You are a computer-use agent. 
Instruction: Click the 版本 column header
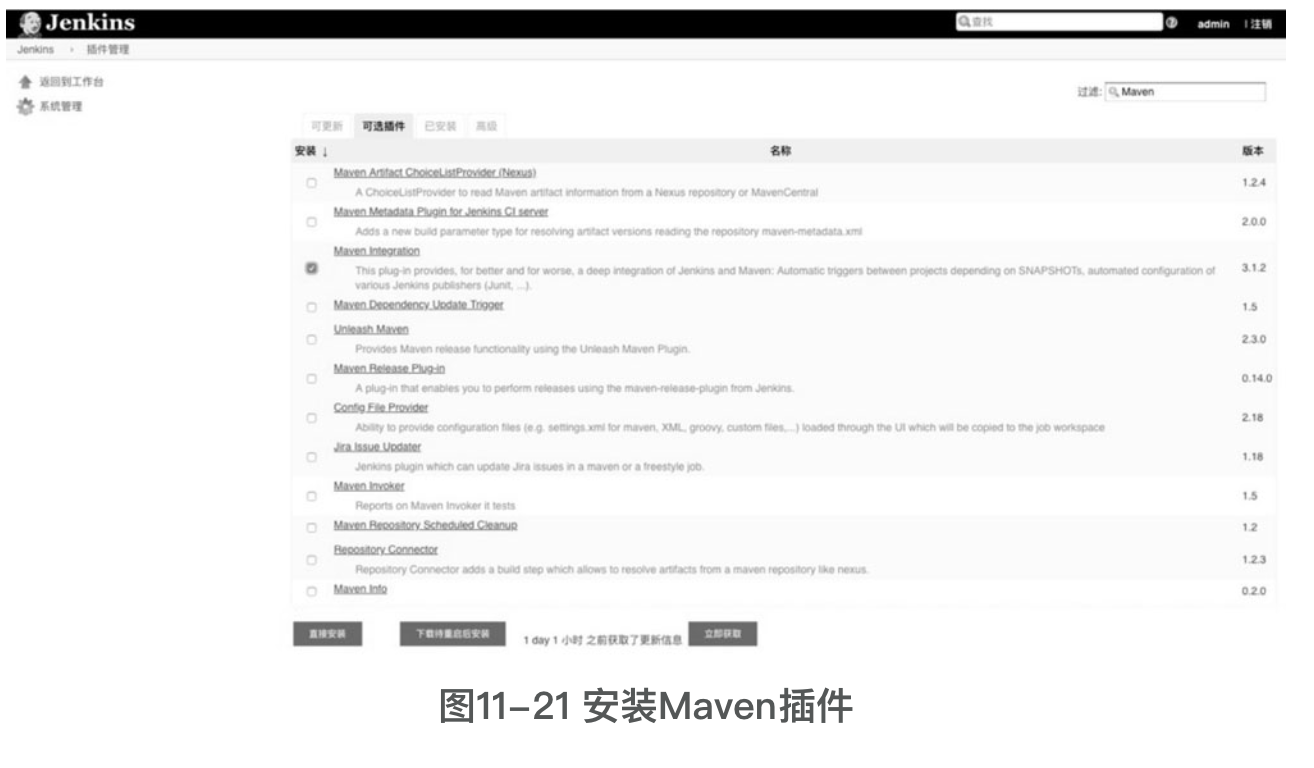tap(1252, 151)
